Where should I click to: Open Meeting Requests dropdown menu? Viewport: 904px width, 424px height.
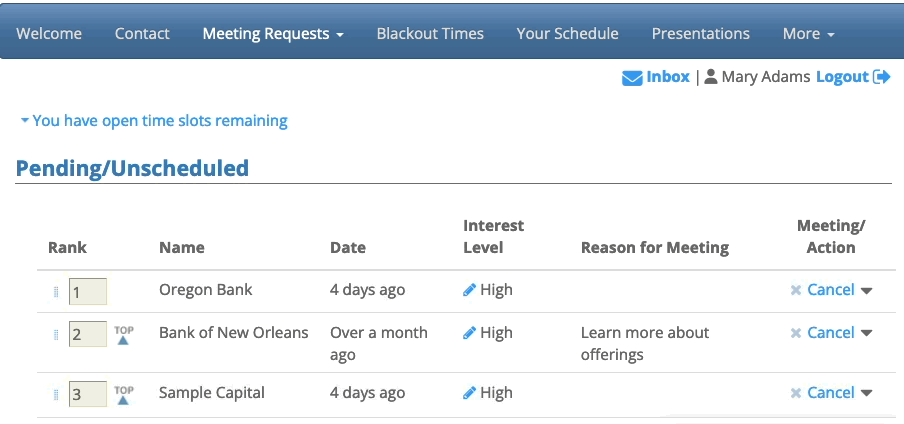[x=273, y=34]
